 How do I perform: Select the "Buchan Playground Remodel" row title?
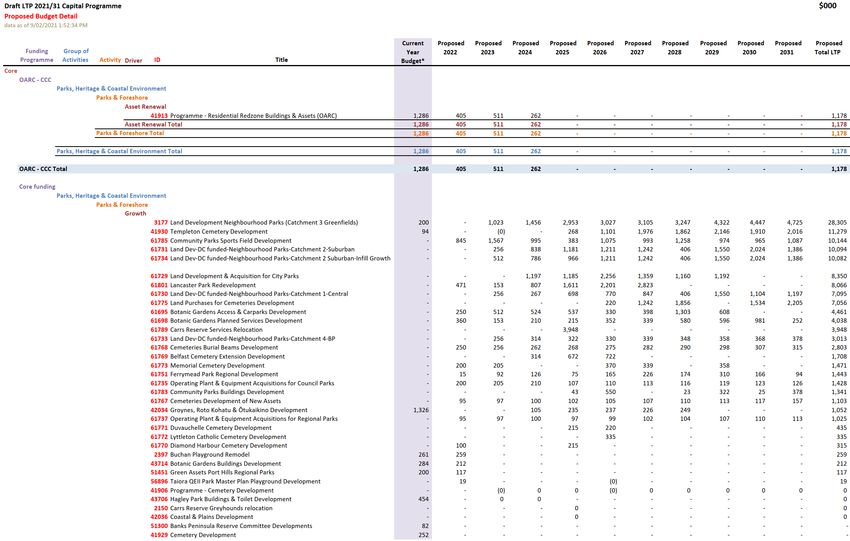tap(210, 454)
